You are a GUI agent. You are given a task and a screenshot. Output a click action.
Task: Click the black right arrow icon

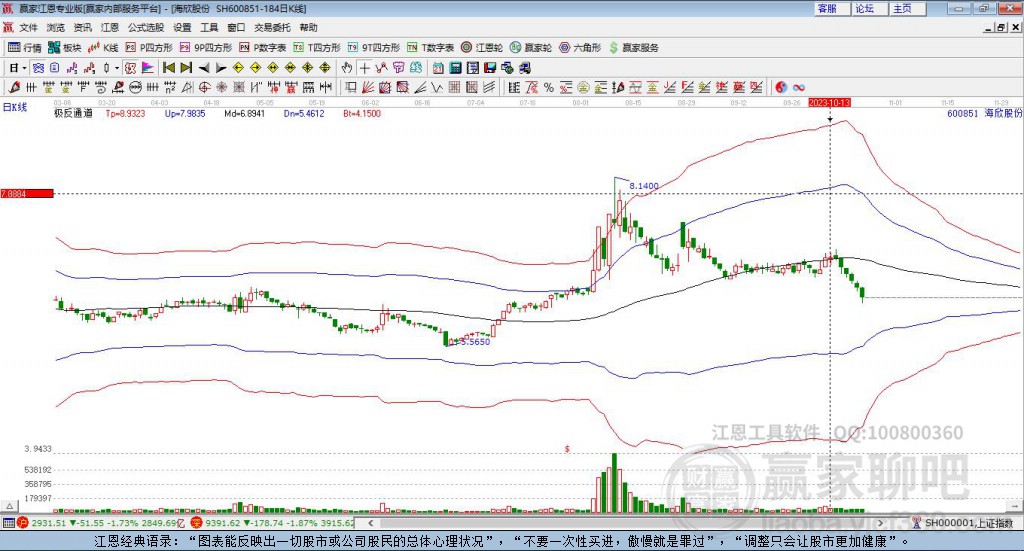coord(221,68)
